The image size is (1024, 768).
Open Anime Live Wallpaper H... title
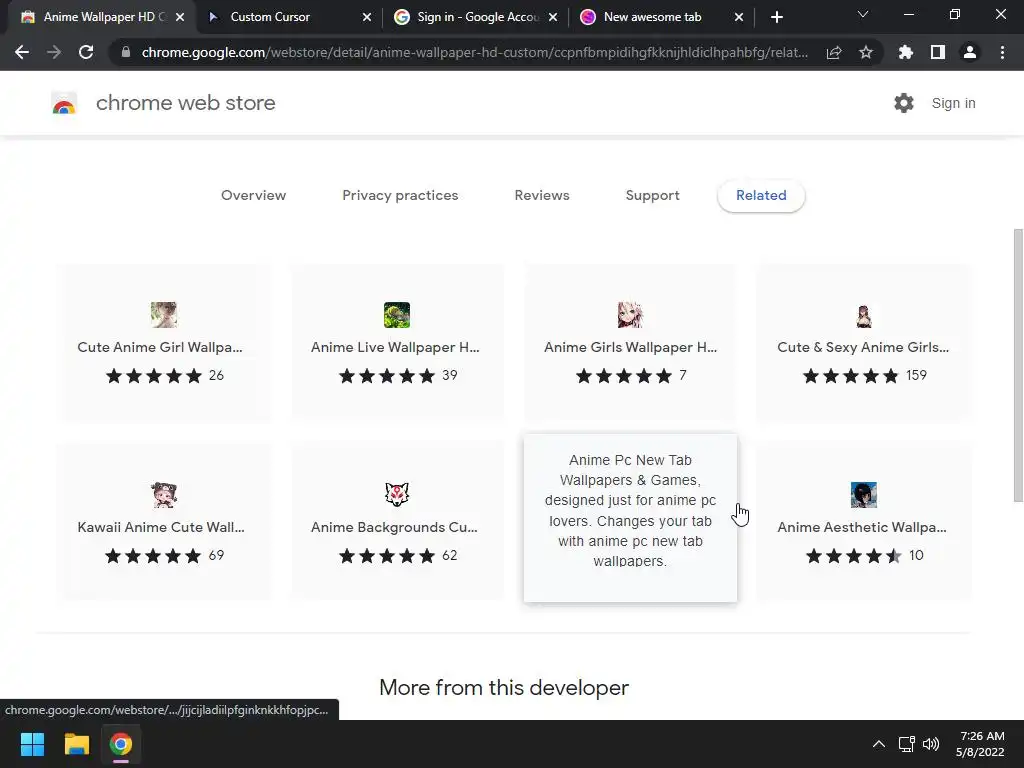click(395, 347)
